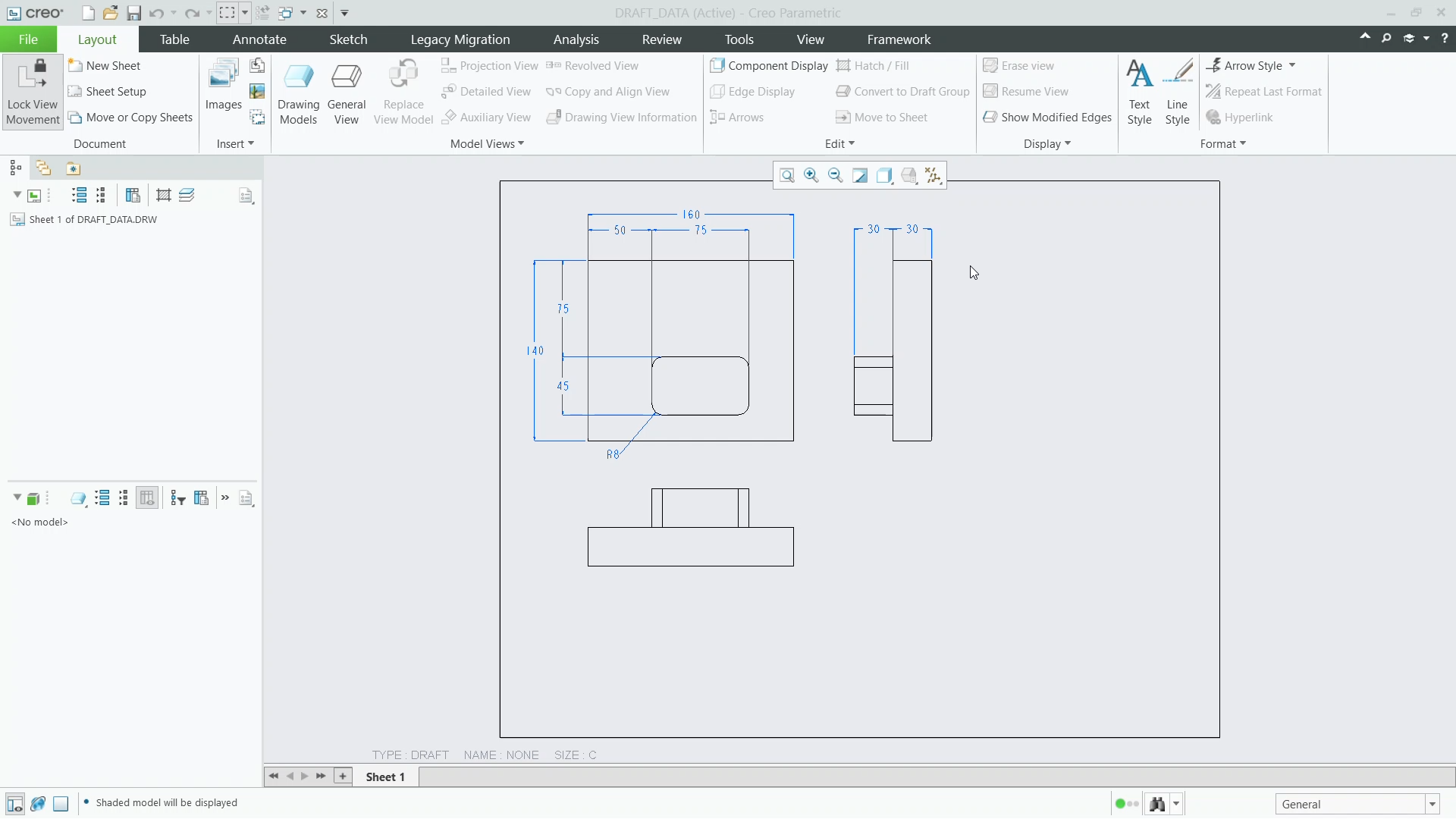Click the Refit zoom icon in graphics toolbar

(x=787, y=176)
